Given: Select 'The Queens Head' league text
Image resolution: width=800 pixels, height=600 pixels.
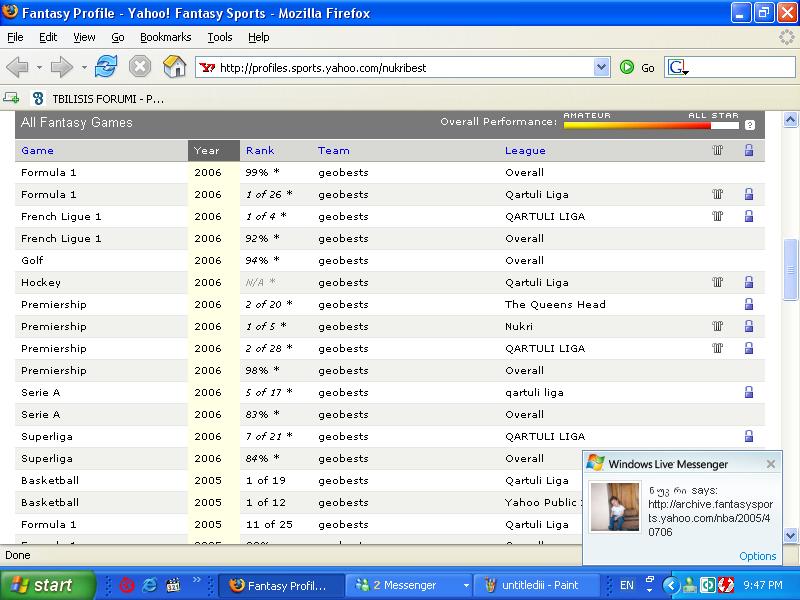Looking at the screenshot, I should click(x=555, y=305).
